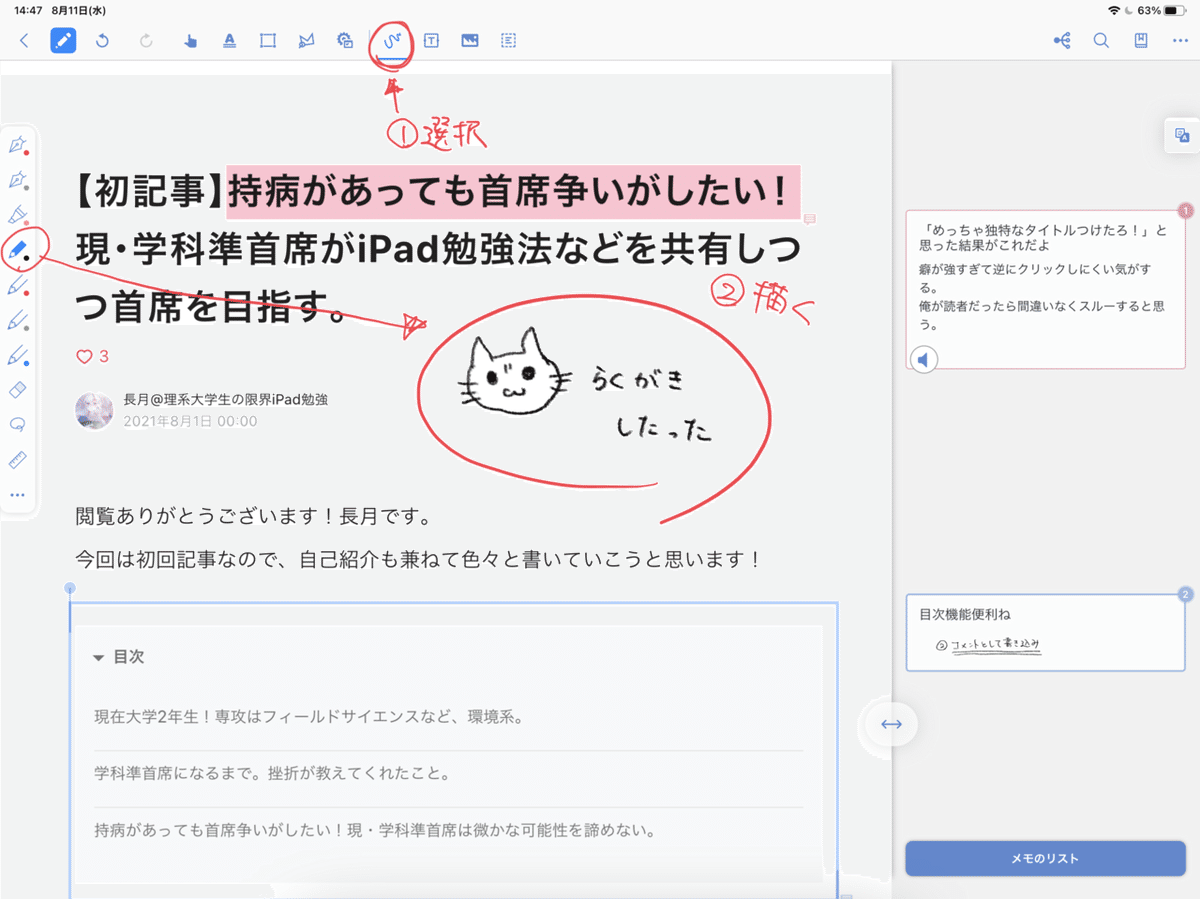Open the translate icon on right panel
1200x899 pixels.
1182,136
